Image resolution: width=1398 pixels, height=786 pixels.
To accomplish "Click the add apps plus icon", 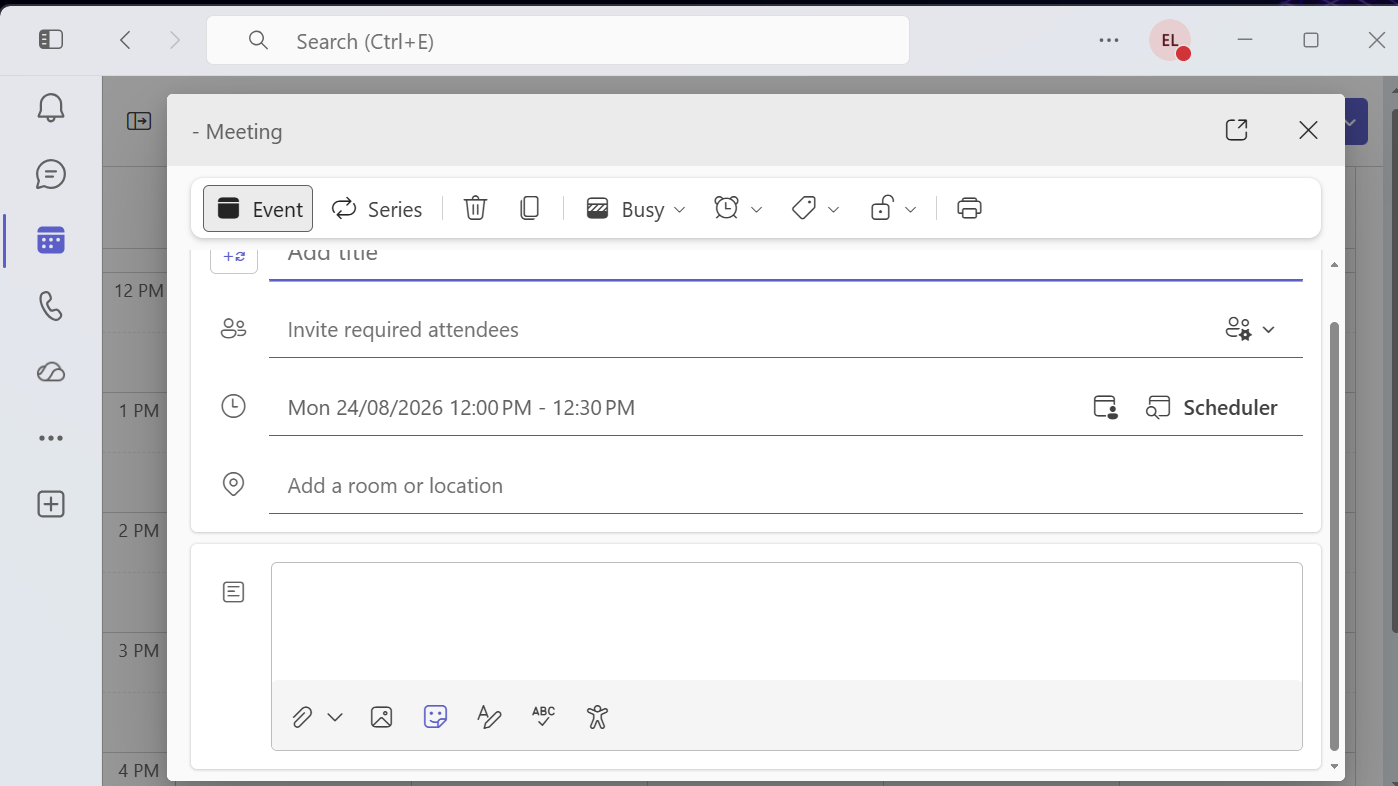I will [x=51, y=504].
